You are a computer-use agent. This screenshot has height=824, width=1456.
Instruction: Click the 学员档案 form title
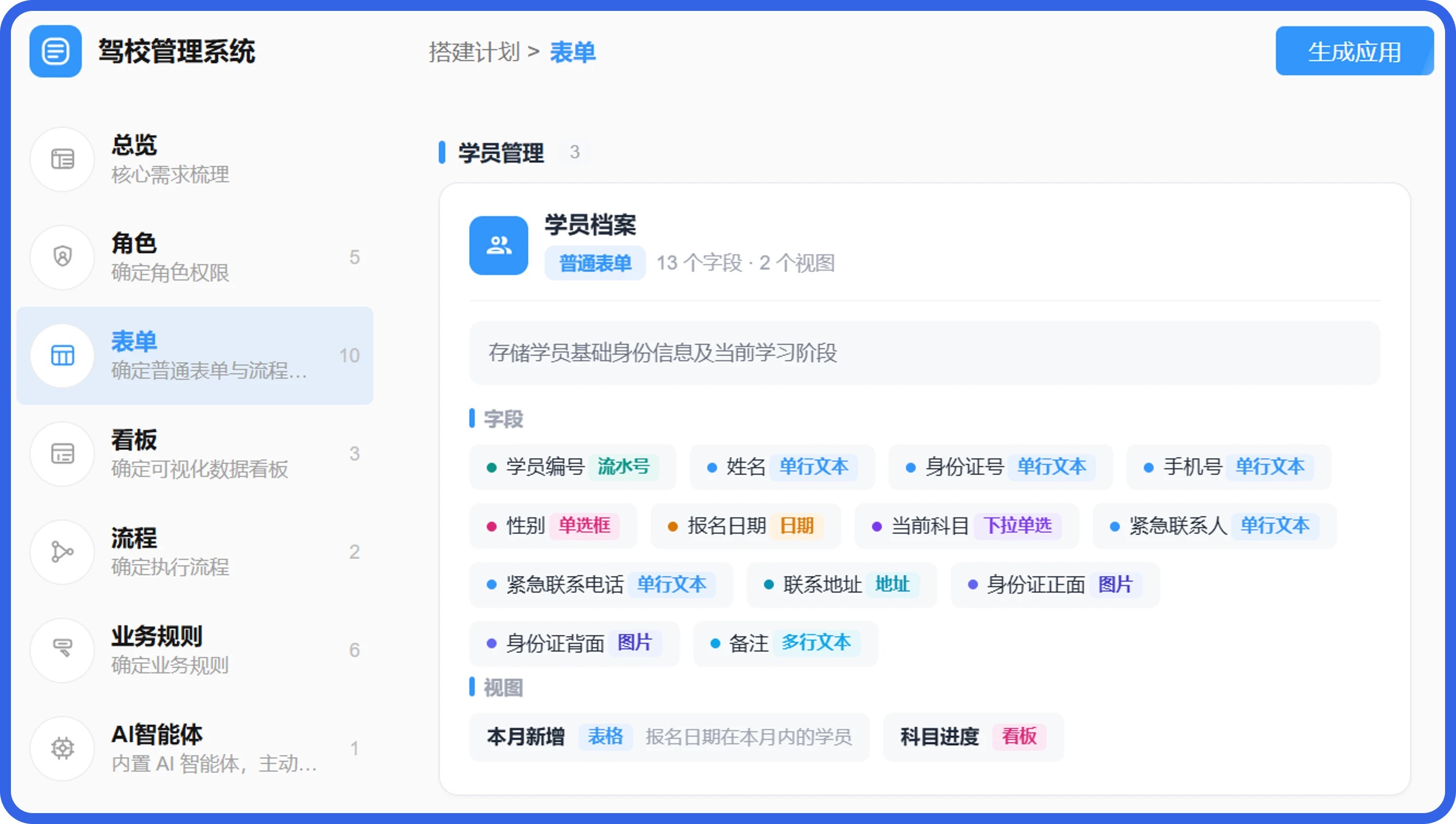click(x=590, y=225)
